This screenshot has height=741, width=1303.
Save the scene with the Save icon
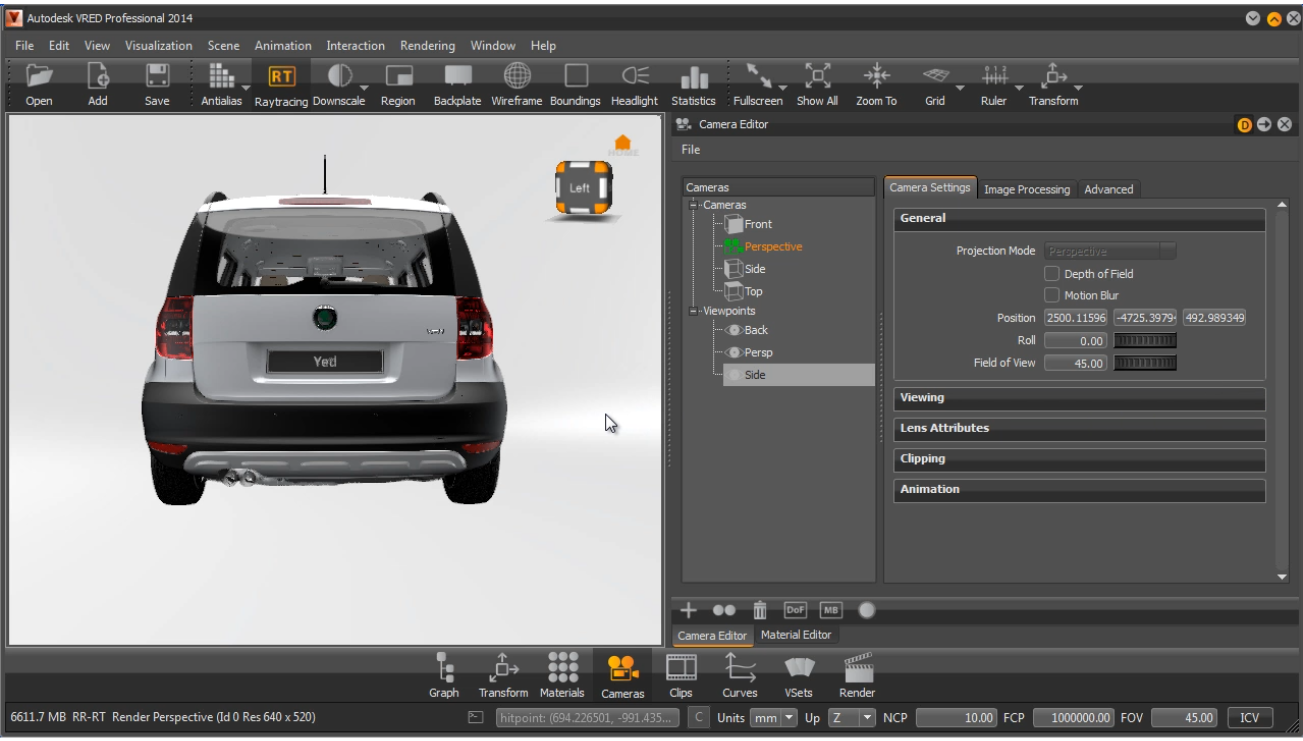(x=157, y=77)
